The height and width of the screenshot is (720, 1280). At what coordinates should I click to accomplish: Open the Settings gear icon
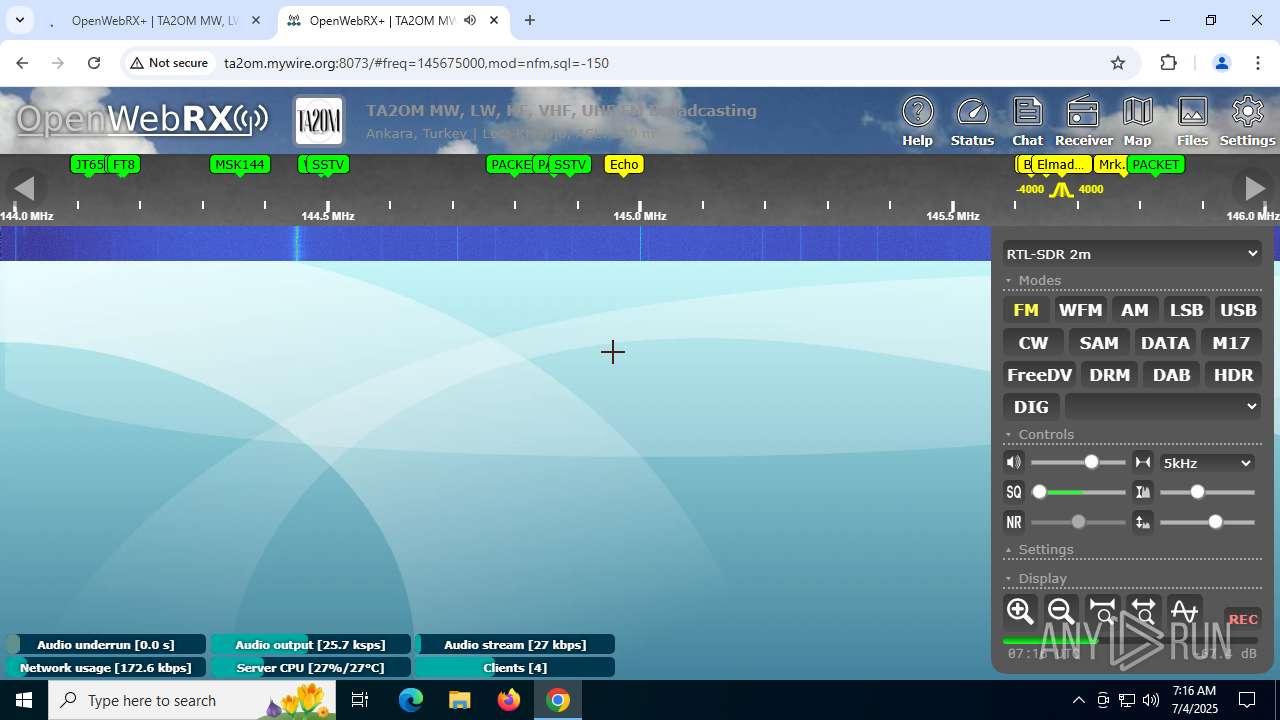(1247, 122)
